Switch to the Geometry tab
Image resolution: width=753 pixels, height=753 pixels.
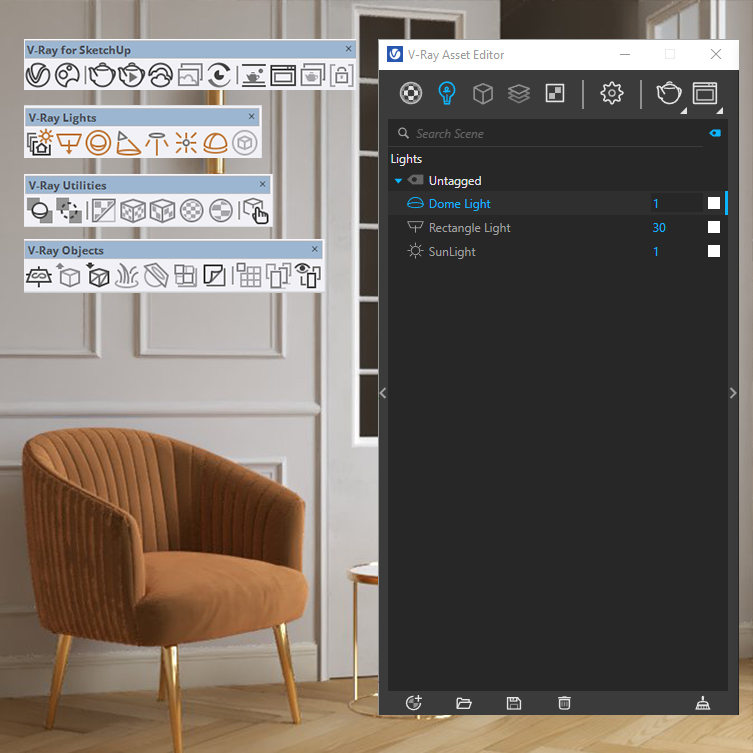[483, 94]
